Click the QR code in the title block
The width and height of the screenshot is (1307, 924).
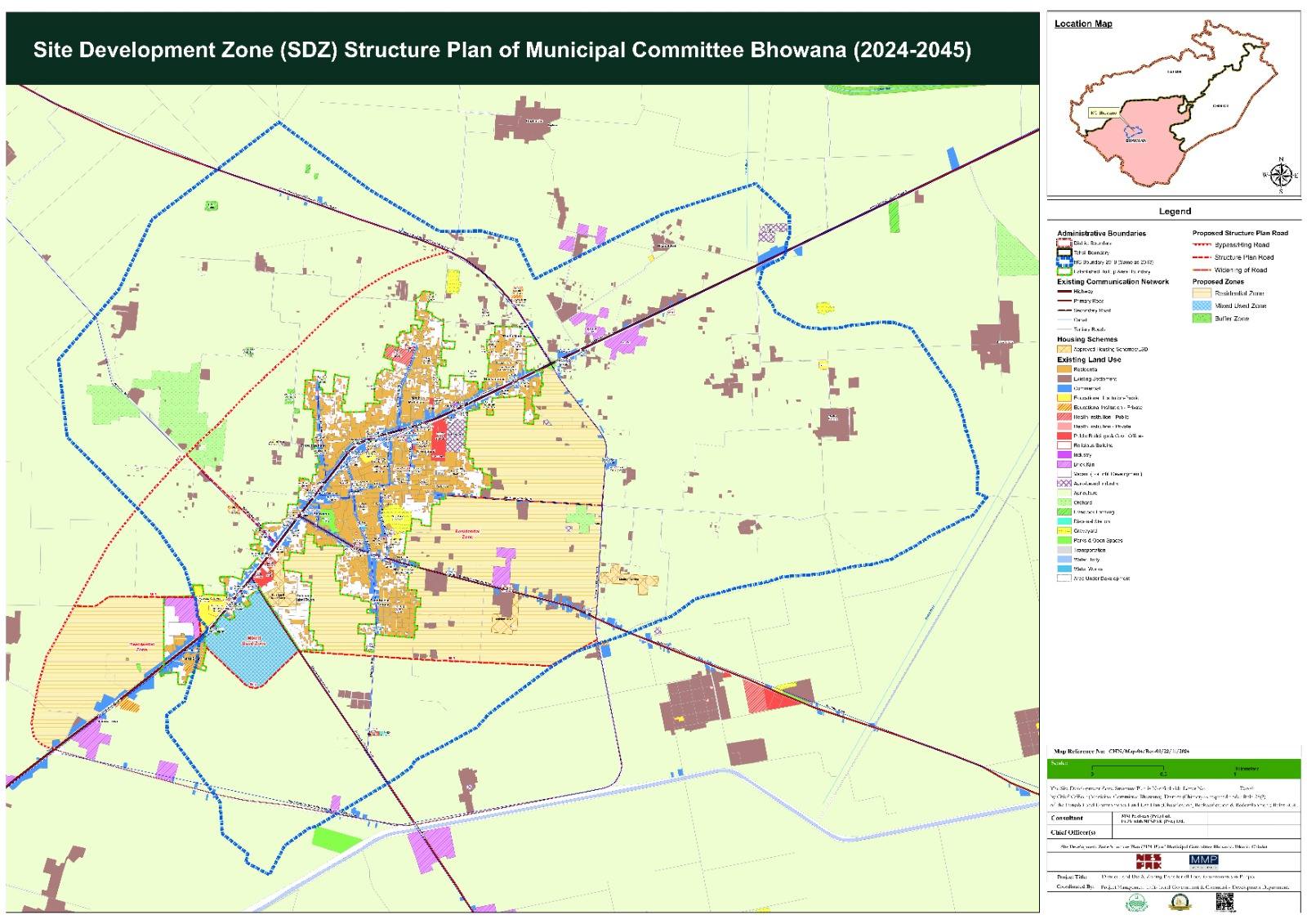[1224, 901]
